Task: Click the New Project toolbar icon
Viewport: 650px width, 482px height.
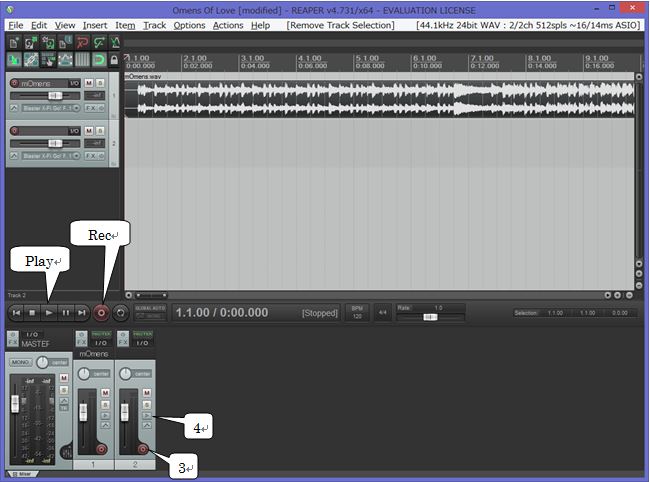Action: [x=14, y=43]
